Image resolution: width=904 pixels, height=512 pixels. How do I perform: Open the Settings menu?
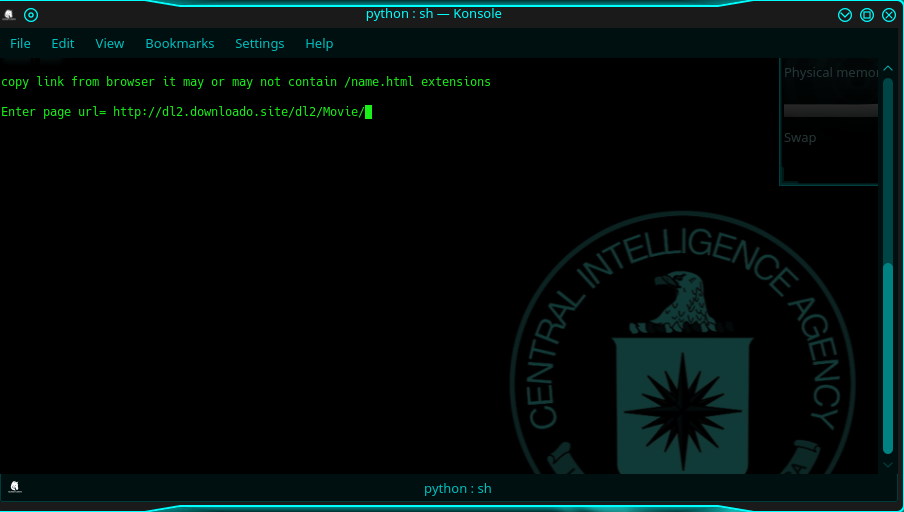click(259, 44)
